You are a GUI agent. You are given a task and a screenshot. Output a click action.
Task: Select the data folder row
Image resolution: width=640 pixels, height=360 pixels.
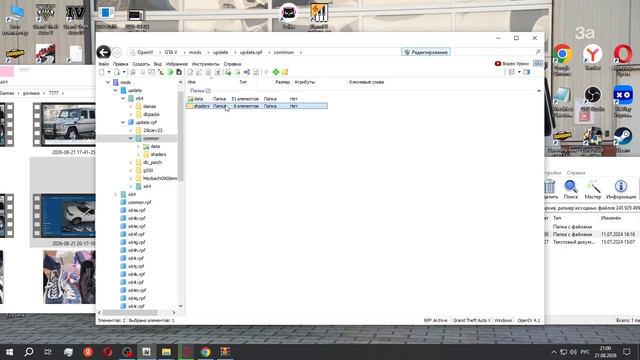[x=257, y=99]
